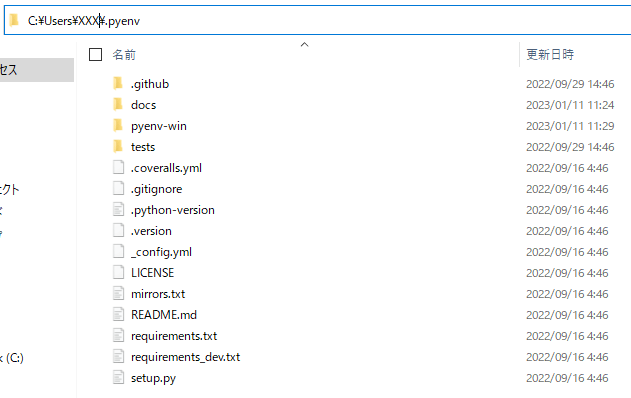Click the _config.yml file icon
The image size is (631, 398).
tap(118, 251)
